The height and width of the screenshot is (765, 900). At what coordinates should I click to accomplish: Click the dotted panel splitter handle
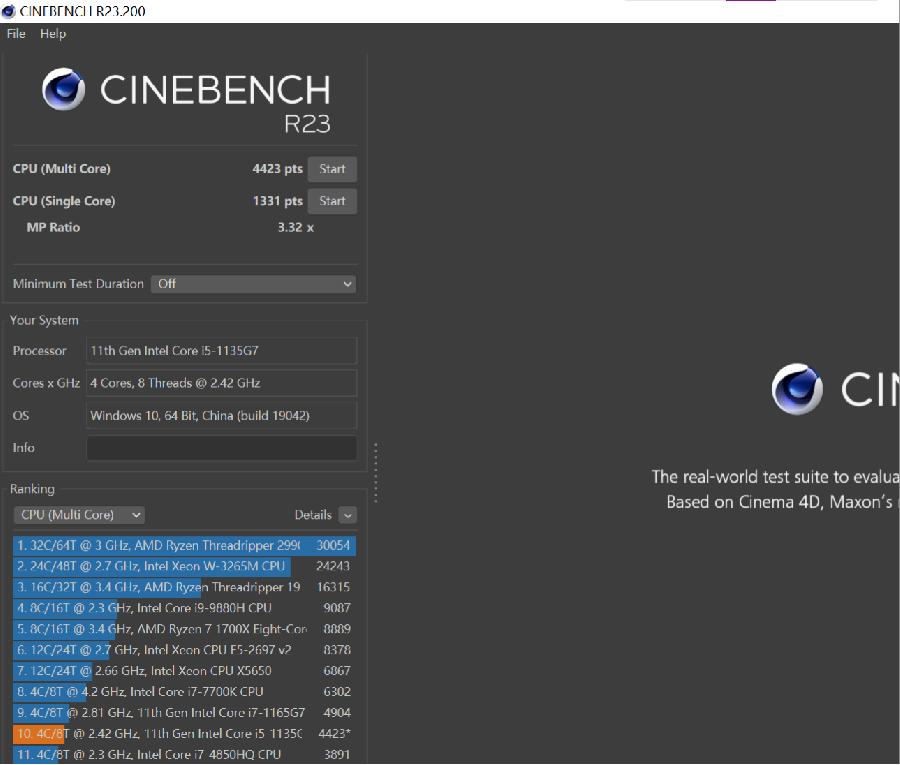375,472
